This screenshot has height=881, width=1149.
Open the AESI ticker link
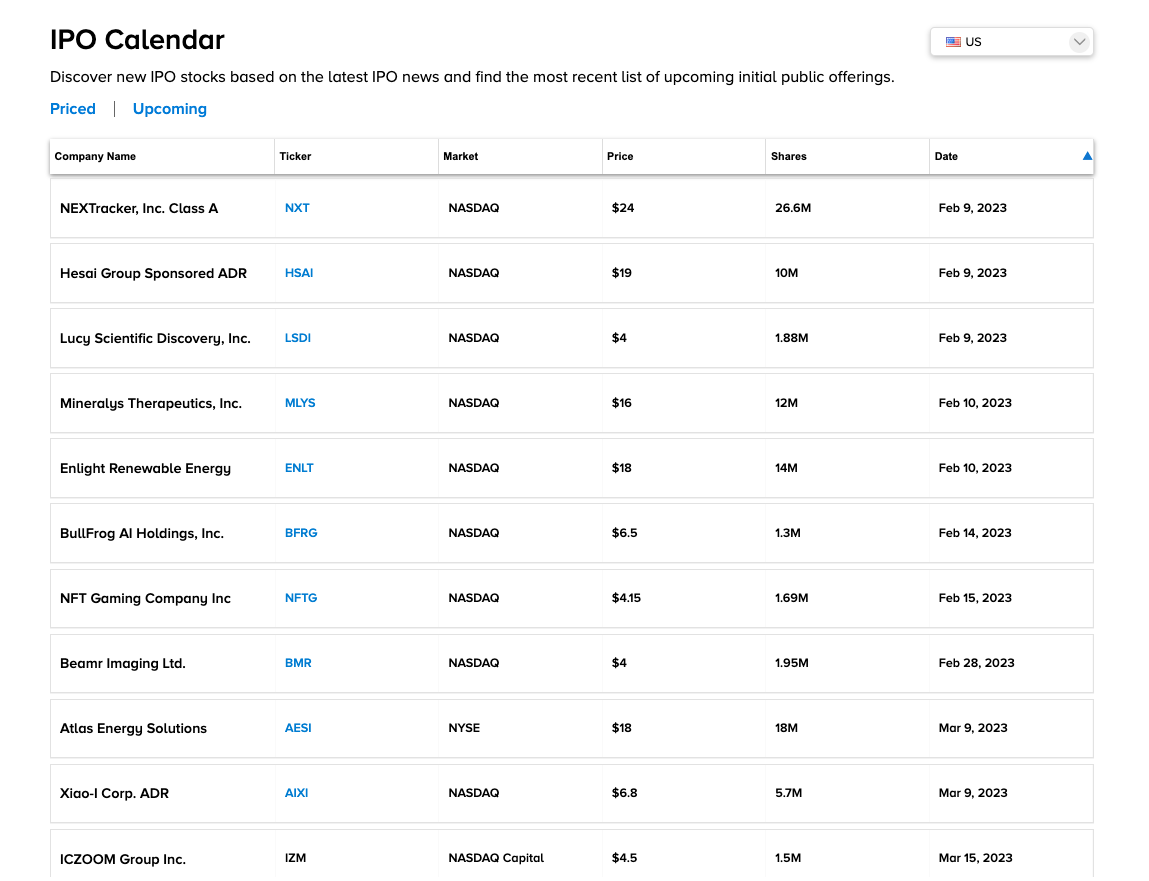click(298, 729)
